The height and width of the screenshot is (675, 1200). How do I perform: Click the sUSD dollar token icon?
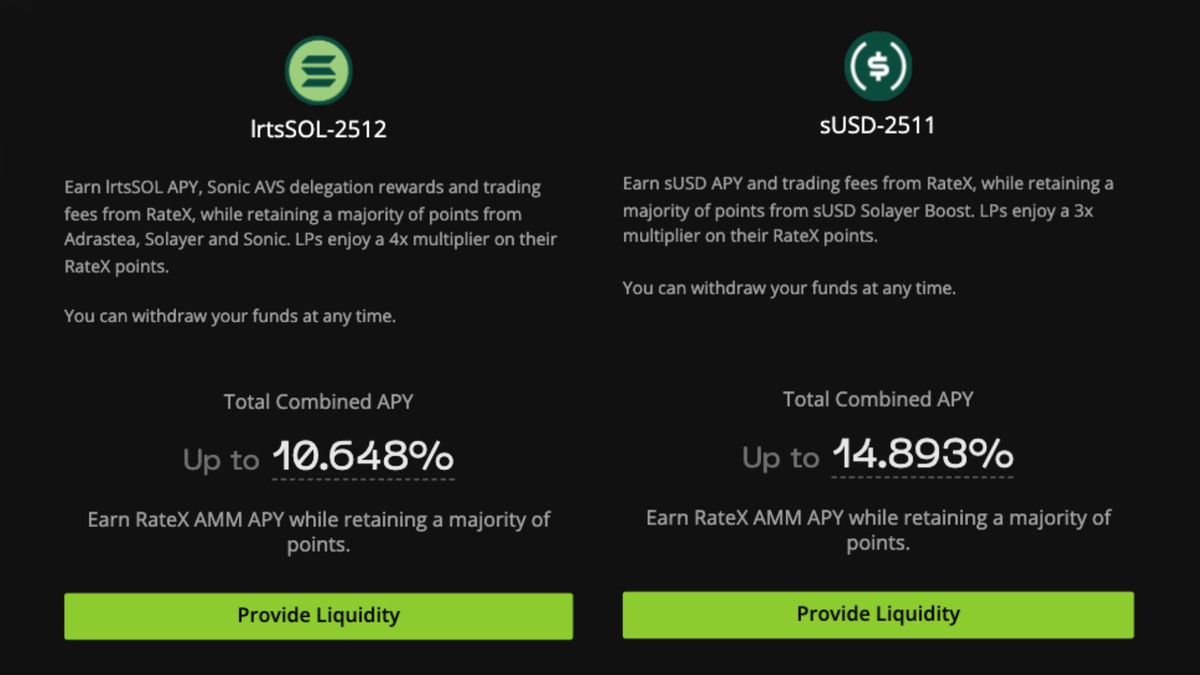(x=878, y=66)
